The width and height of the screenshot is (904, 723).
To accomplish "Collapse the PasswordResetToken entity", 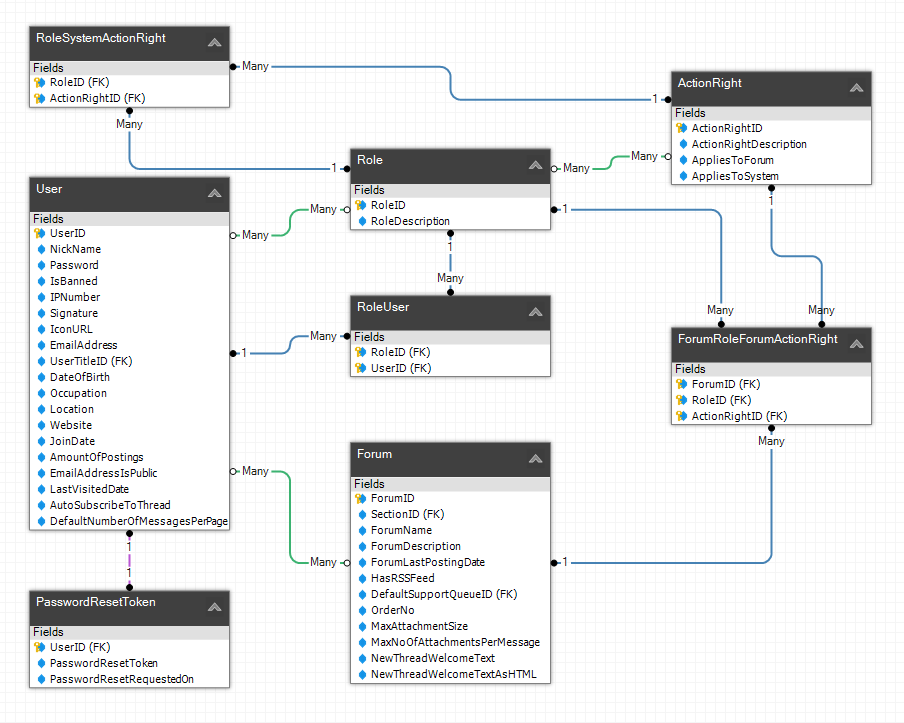I will point(214,607).
